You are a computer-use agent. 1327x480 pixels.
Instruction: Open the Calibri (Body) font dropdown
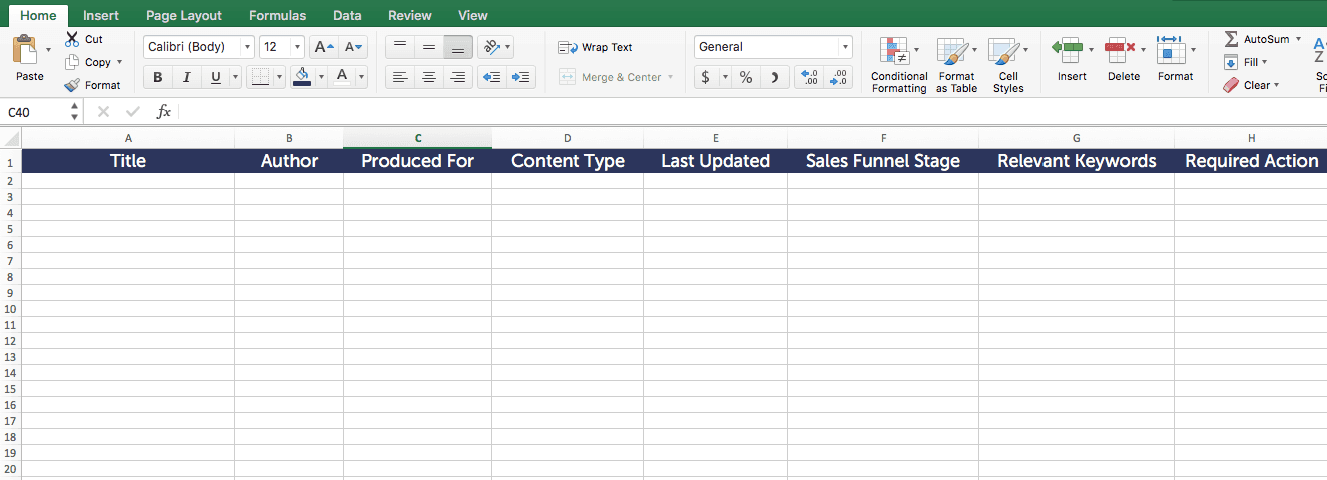click(247, 47)
